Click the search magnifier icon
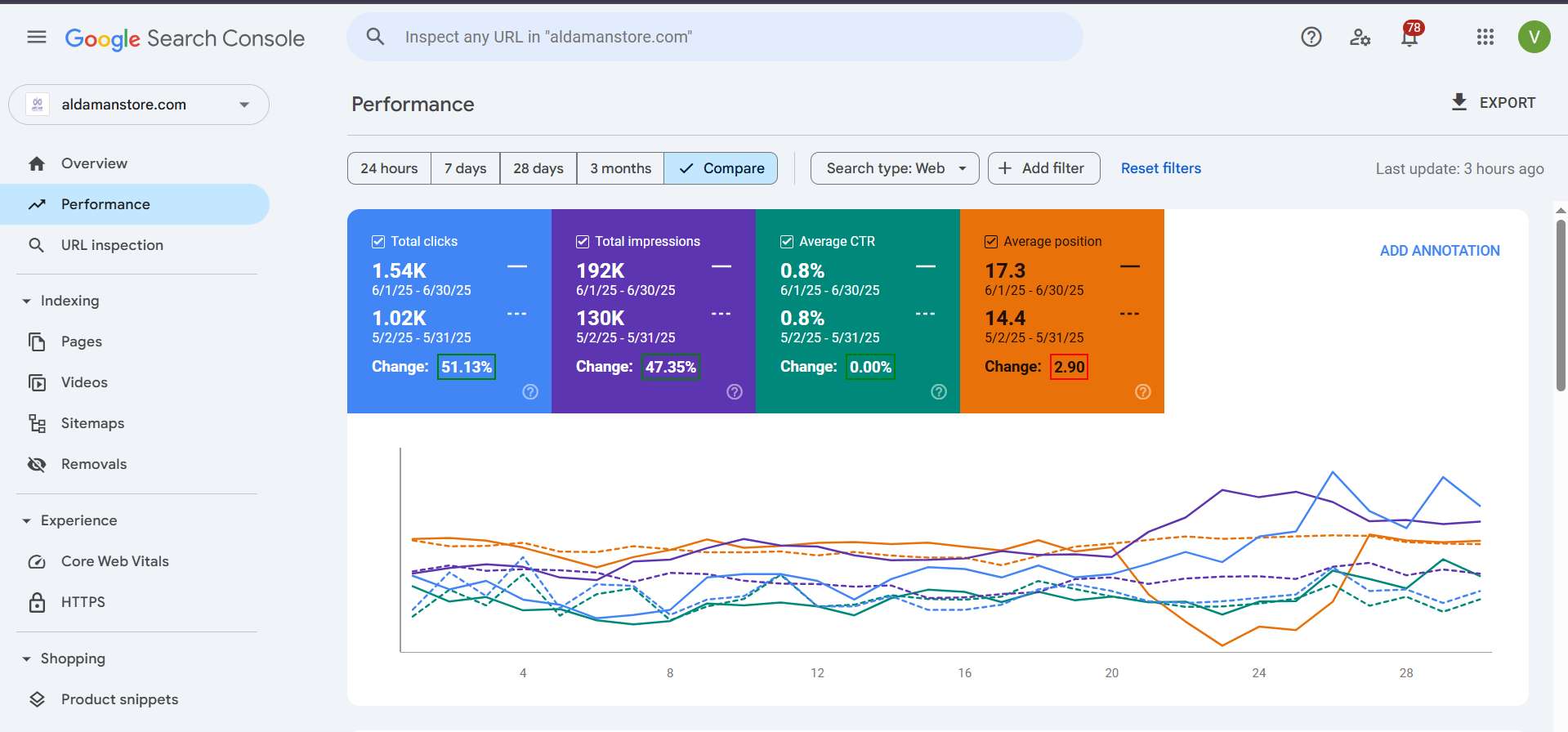The height and width of the screenshot is (732, 1568). click(375, 36)
